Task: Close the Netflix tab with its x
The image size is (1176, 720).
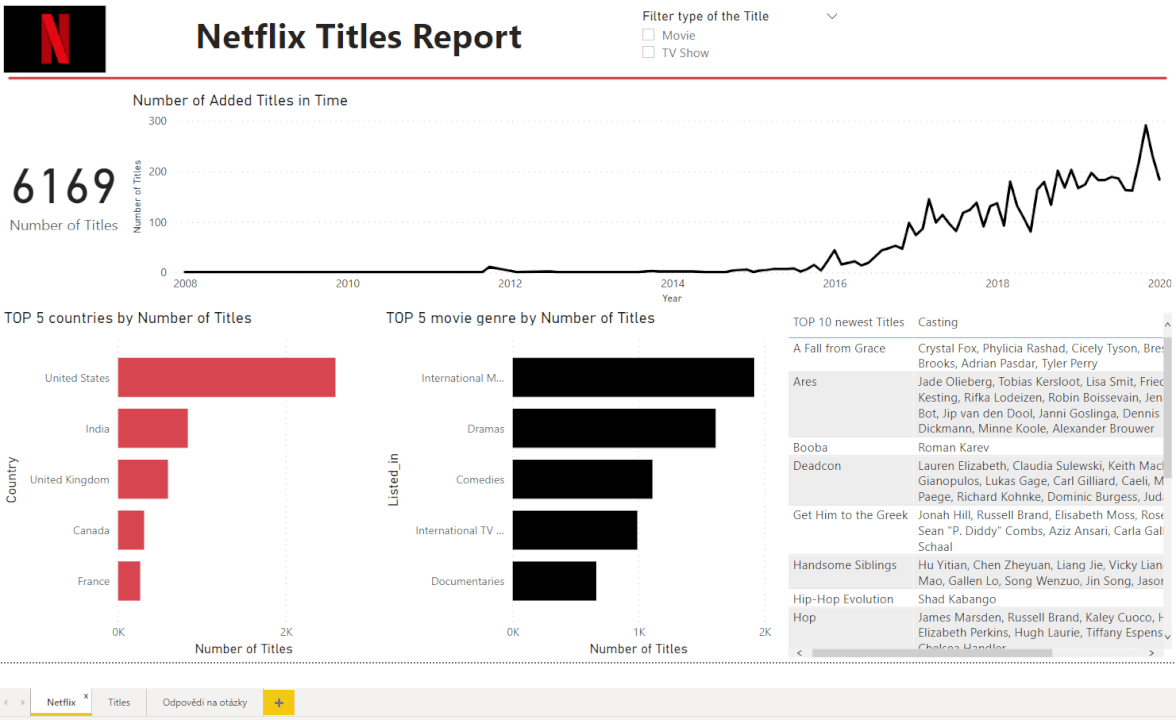Action: point(85,694)
